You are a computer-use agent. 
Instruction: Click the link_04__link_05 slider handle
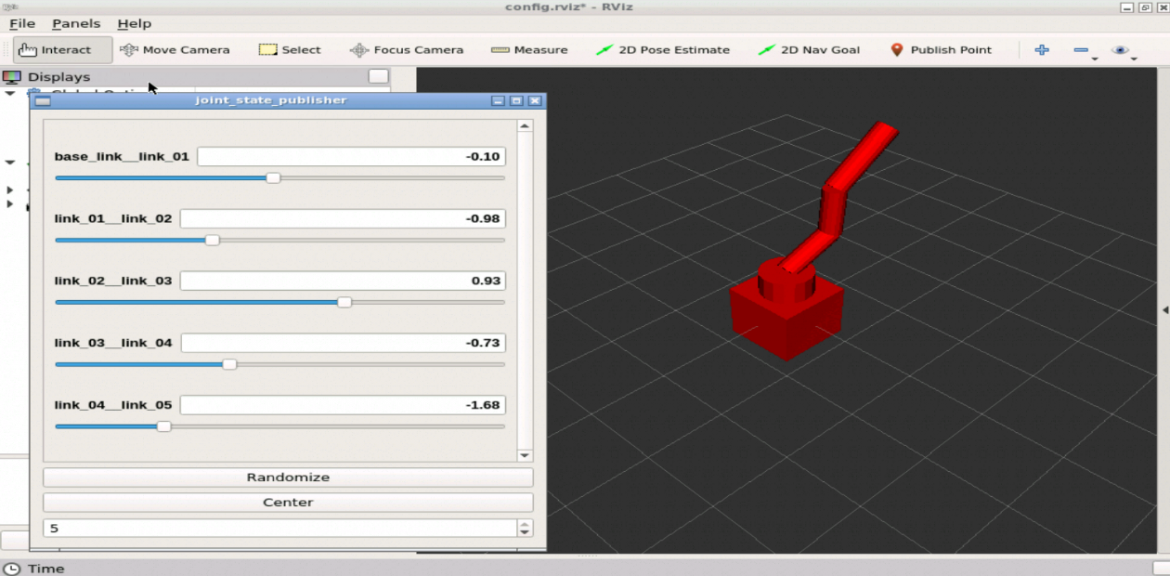tap(164, 427)
